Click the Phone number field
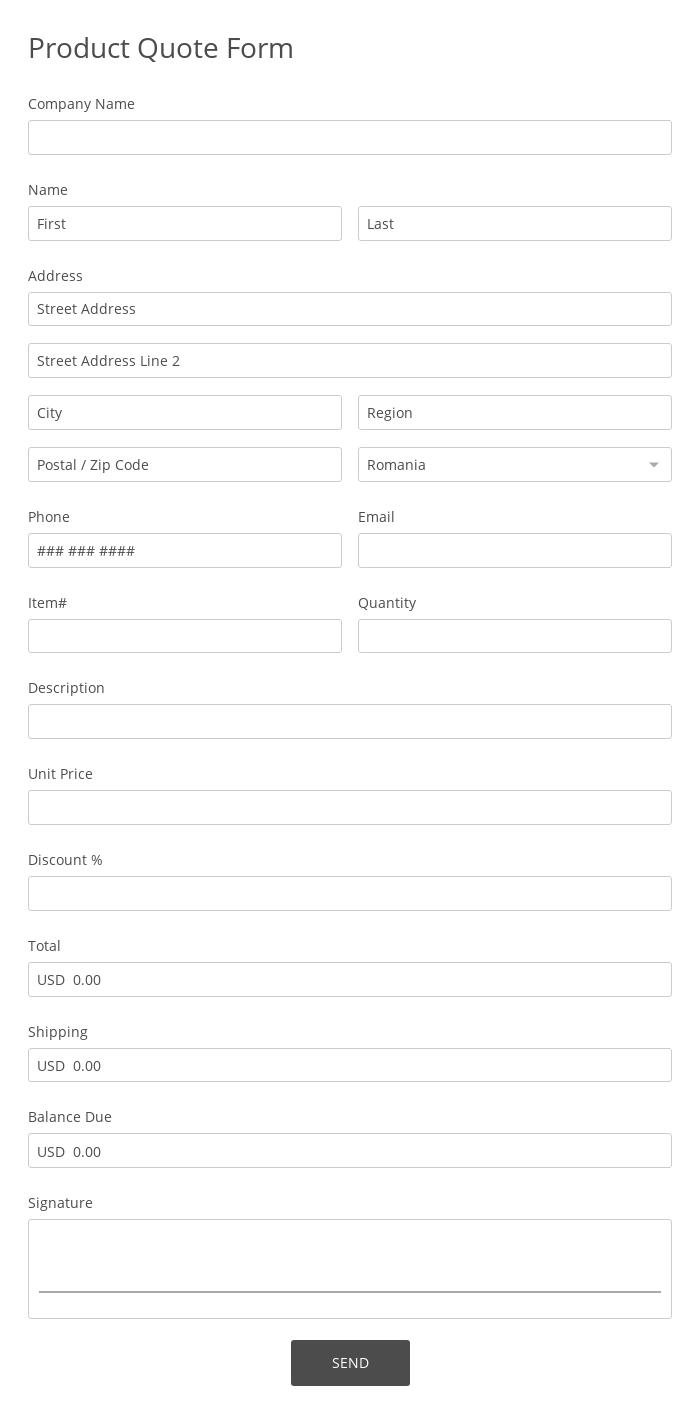Viewport: 700px width, 1414px height. [185, 550]
